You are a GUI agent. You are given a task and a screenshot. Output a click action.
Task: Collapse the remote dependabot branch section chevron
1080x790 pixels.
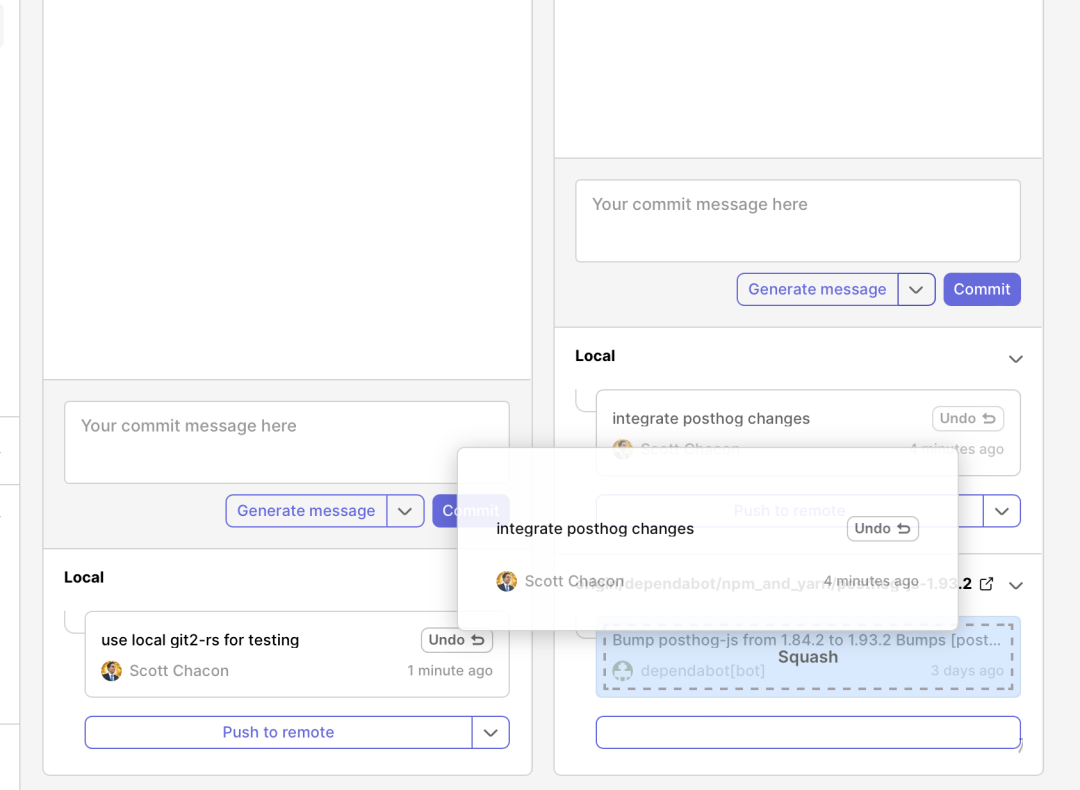[1016, 584]
